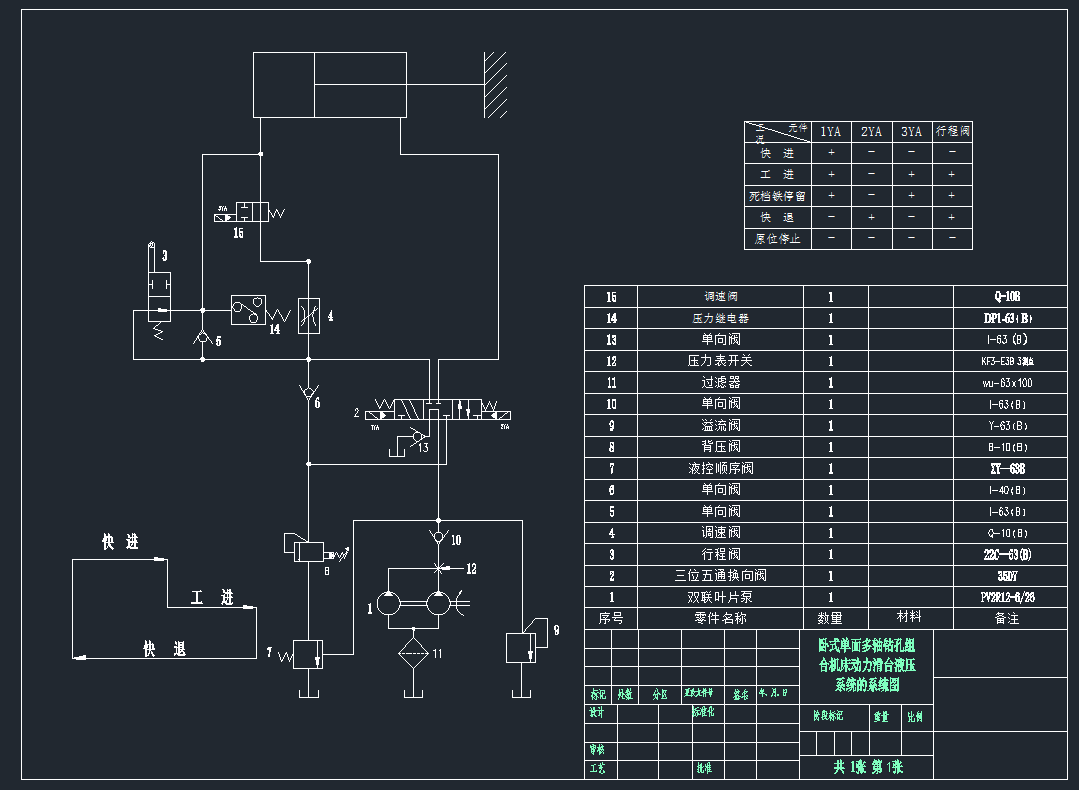Select the tank symbol below relief valve 9
Viewport: 1079px width, 790px height.
click(x=522, y=692)
